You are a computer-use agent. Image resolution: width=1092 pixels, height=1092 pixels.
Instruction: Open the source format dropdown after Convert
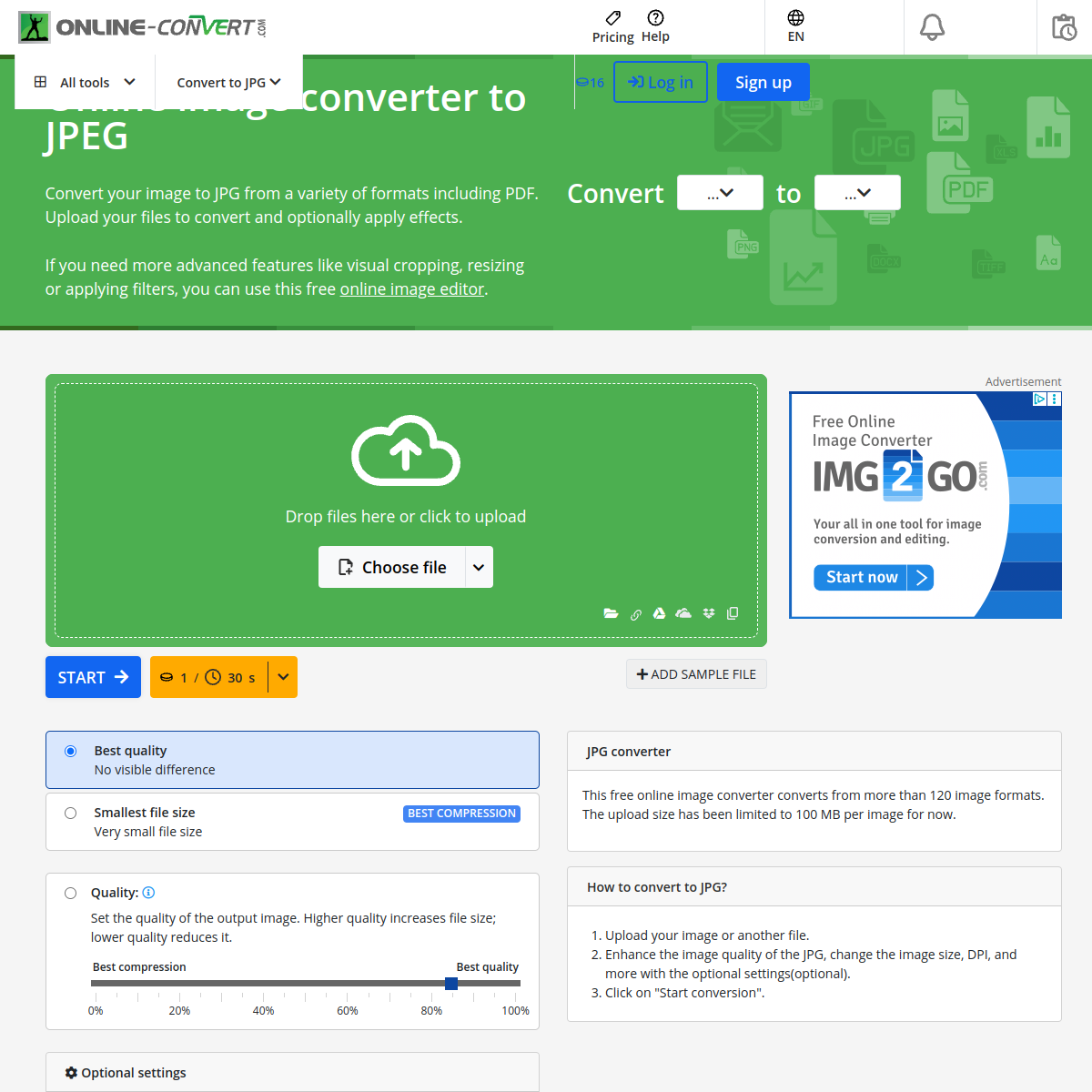pyautogui.click(x=720, y=193)
